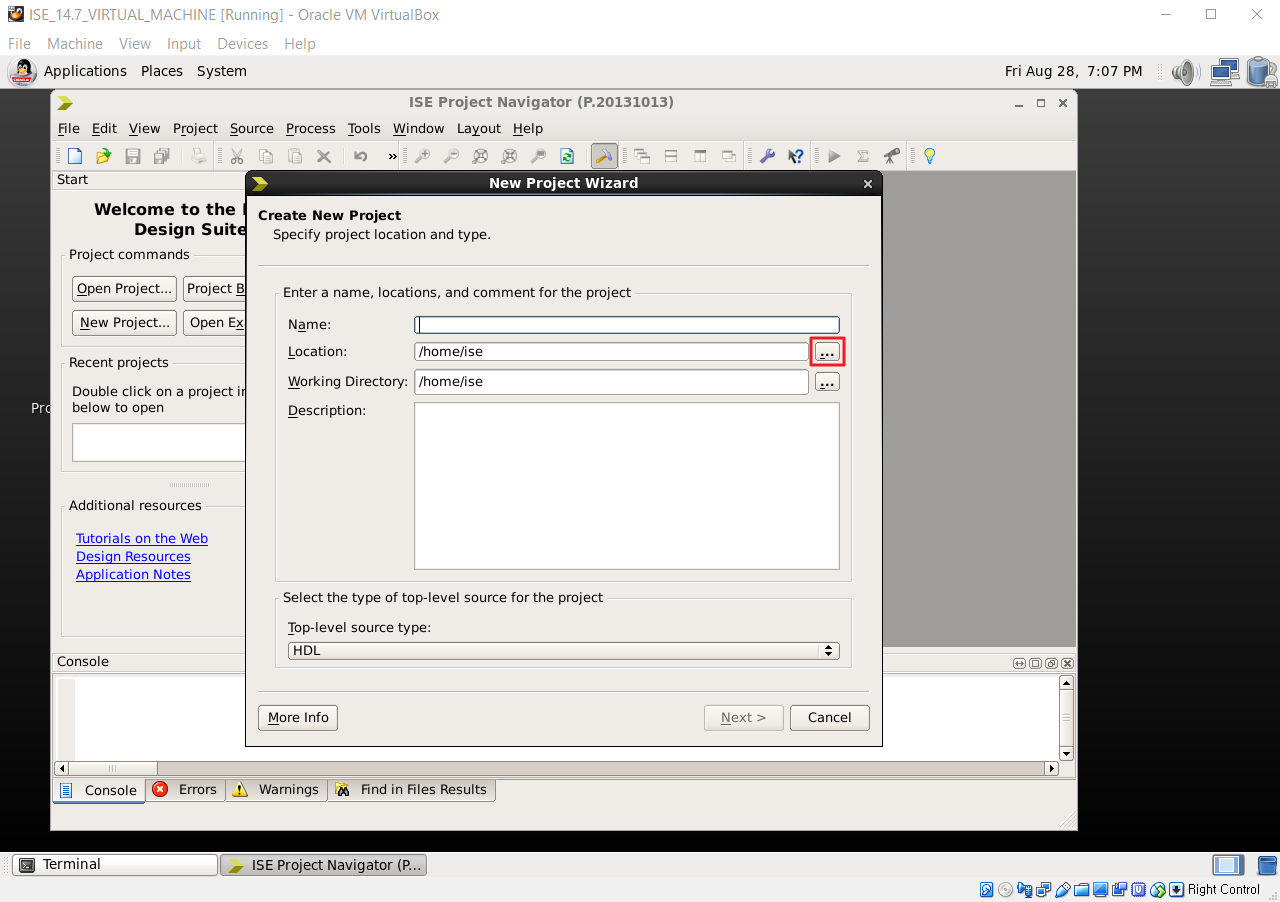Image resolution: width=1280 pixels, height=902 pixels.
Task: Click the New file toolbar icon
Action: [75, 156]
